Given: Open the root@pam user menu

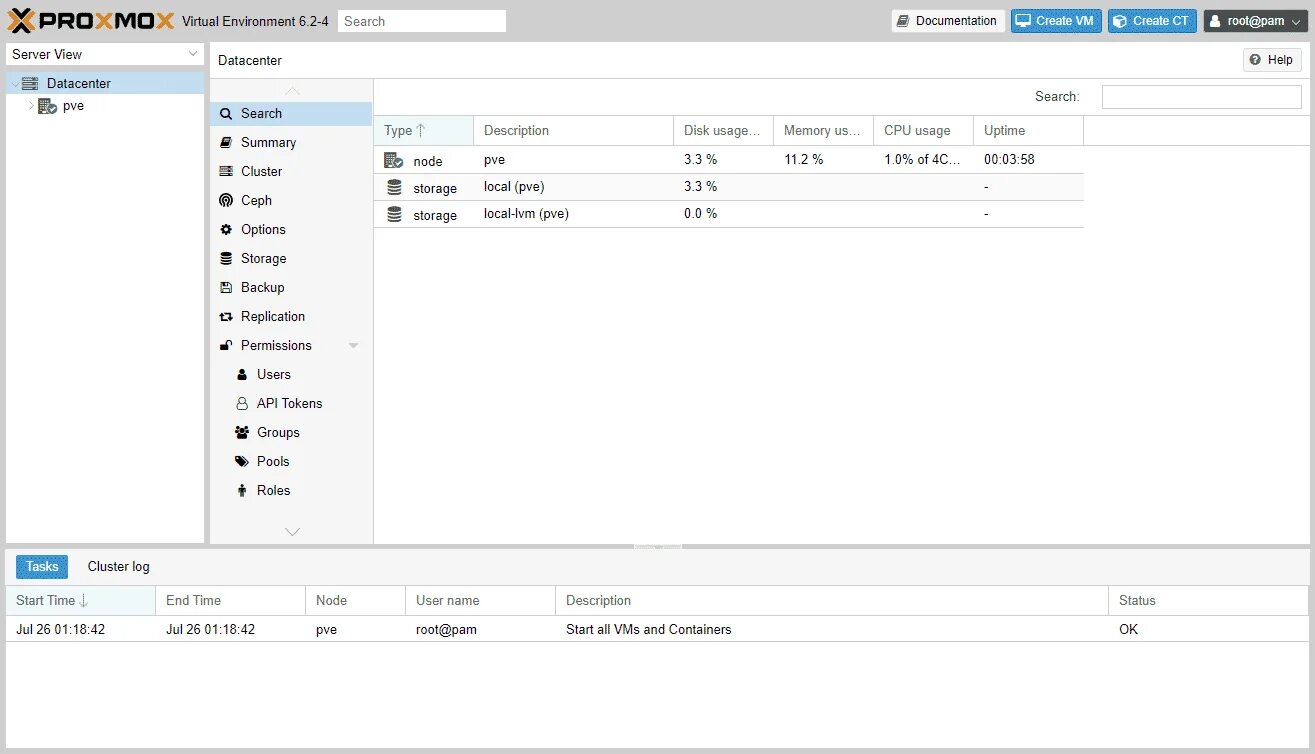Looking at the screenshot, I should (1255, 21).
